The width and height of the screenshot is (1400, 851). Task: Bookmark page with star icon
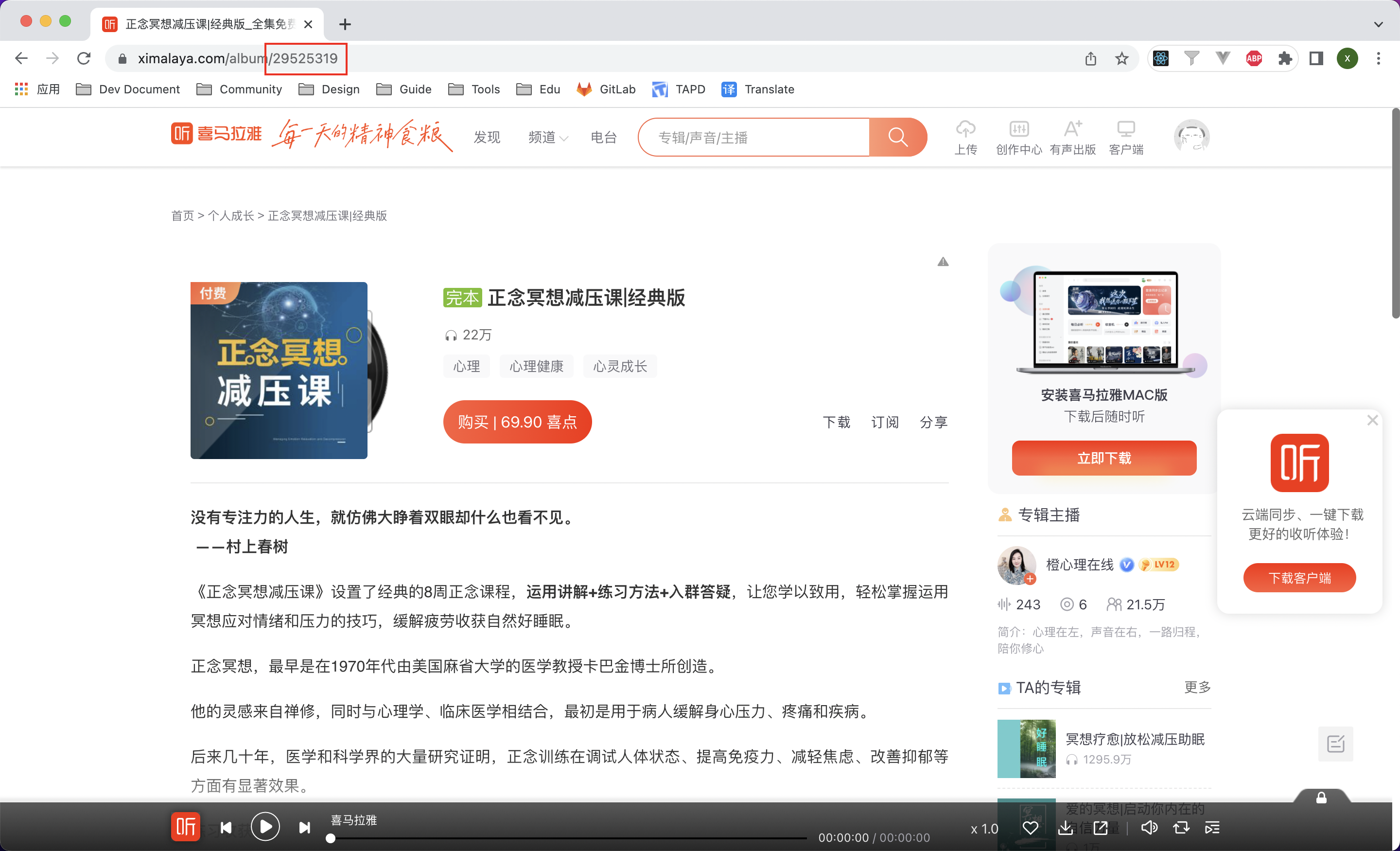pyautogui.click(x=1121, y=58)
